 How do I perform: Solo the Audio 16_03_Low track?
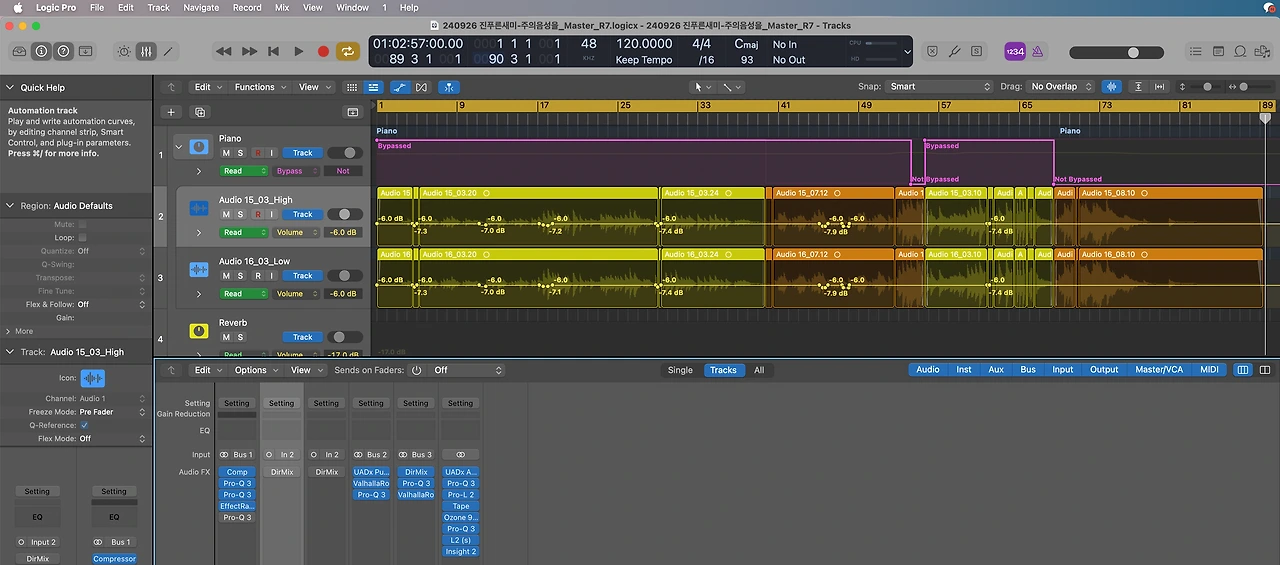(240, 276)
